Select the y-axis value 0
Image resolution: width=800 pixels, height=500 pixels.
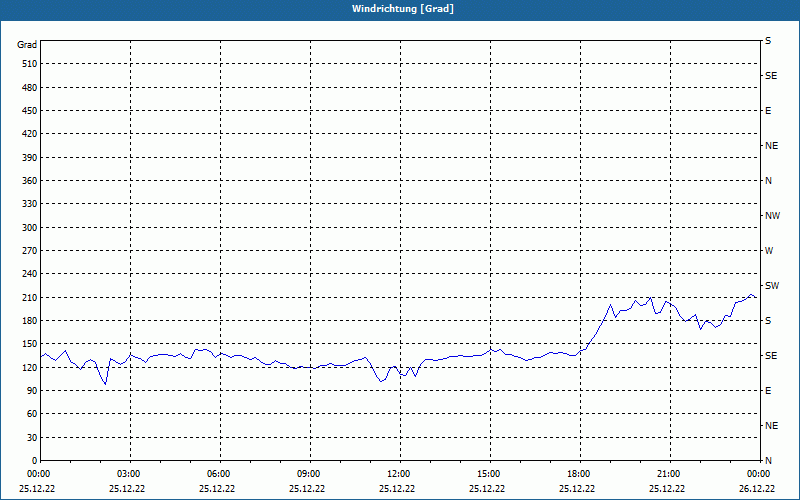(x=35, y=461)
